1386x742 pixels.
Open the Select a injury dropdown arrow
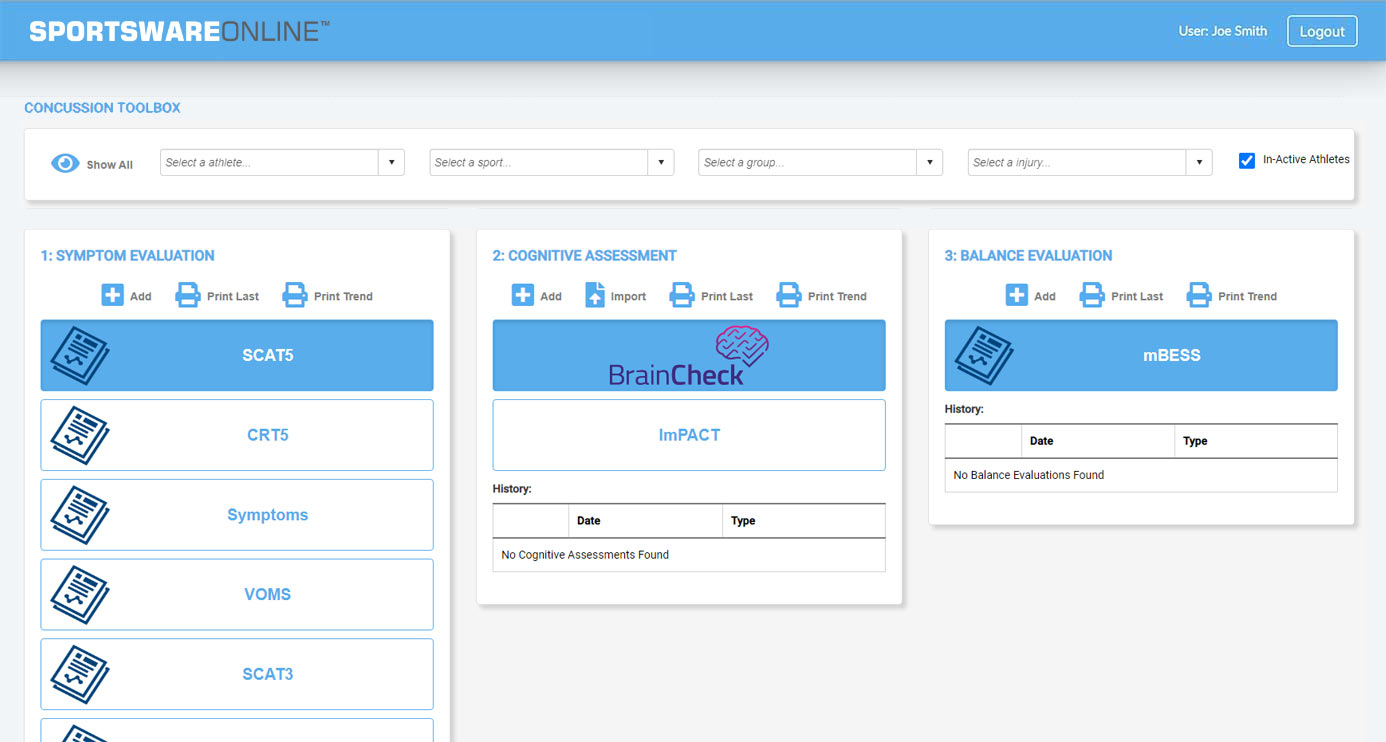(x=1199, y=163)
